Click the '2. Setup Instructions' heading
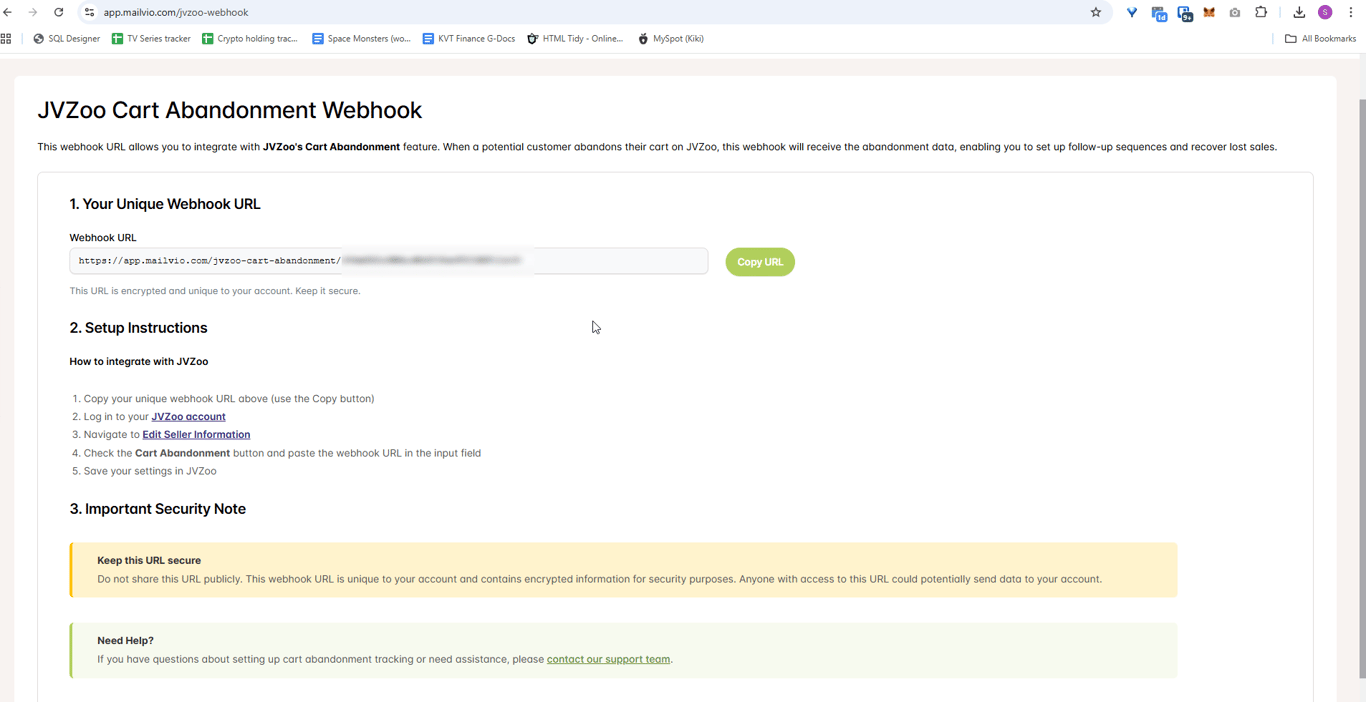 coord(138,328)
